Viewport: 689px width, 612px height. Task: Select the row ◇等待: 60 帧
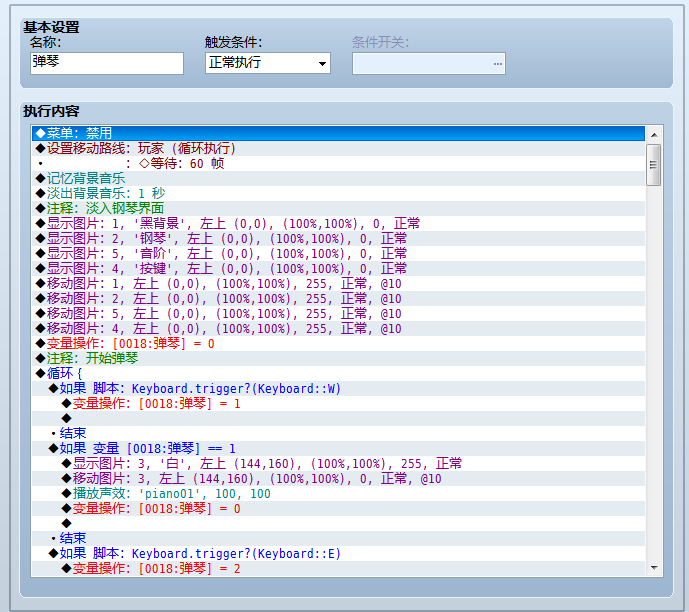[338, 163]
